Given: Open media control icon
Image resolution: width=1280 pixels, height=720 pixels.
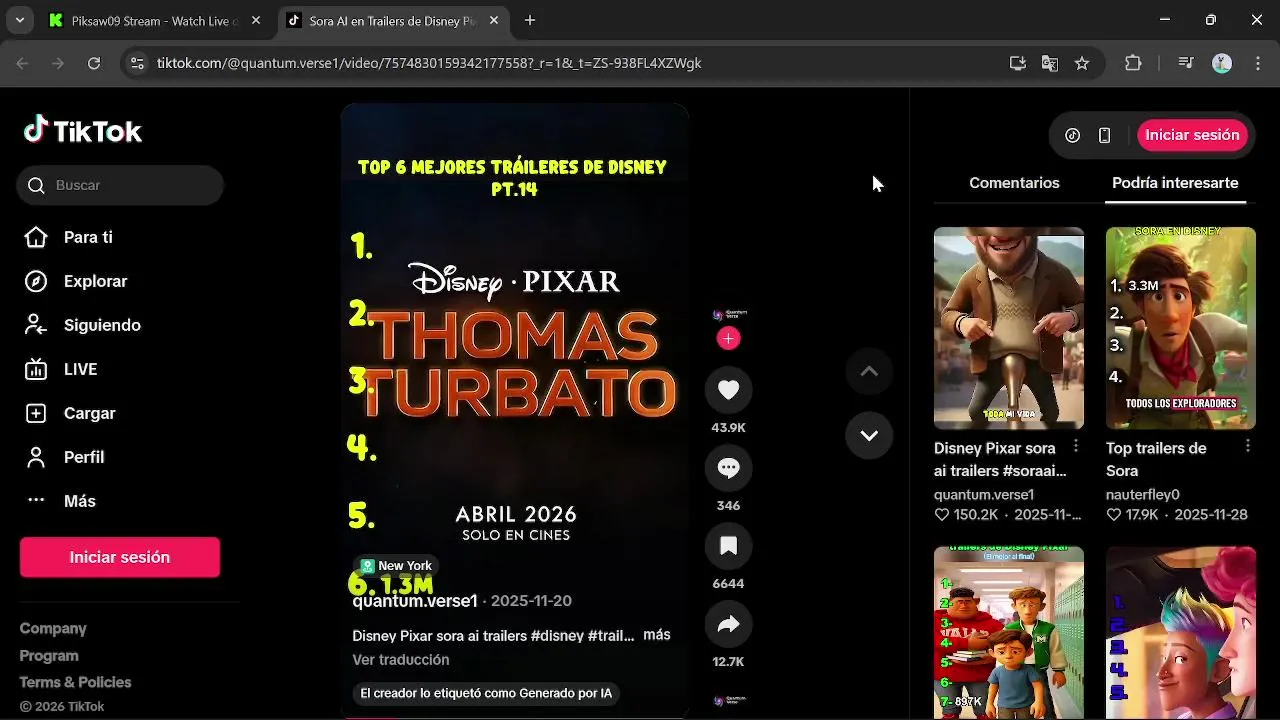Looking at the screenshot, I should click(x=1186, y=63).
